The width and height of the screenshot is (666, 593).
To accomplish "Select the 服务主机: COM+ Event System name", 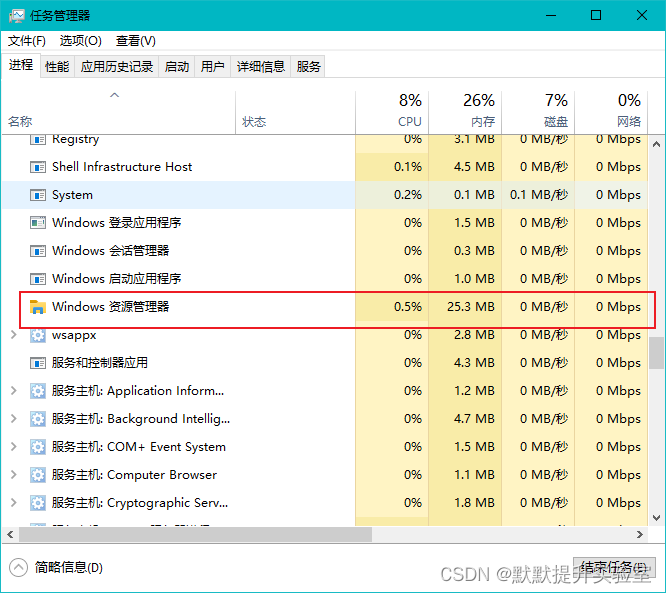I will pos(138,446).
